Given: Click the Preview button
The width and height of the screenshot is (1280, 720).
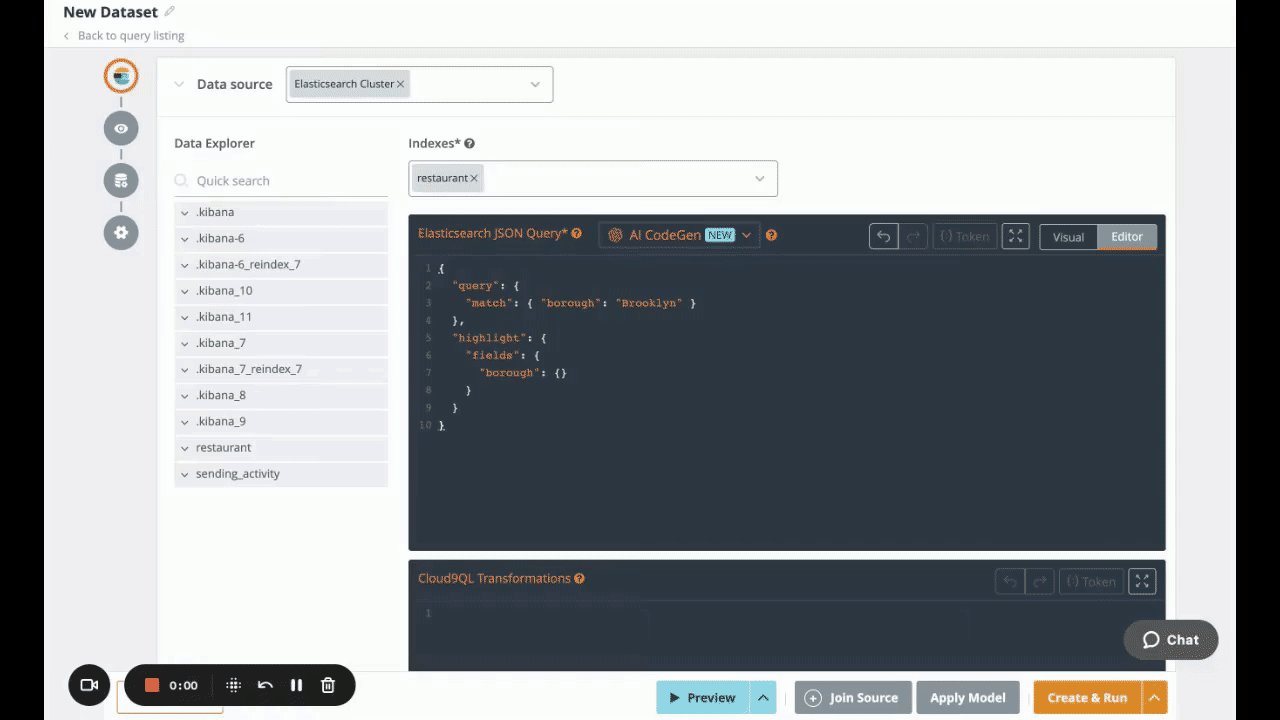Looking at the screenshot, I should [702, 698].
